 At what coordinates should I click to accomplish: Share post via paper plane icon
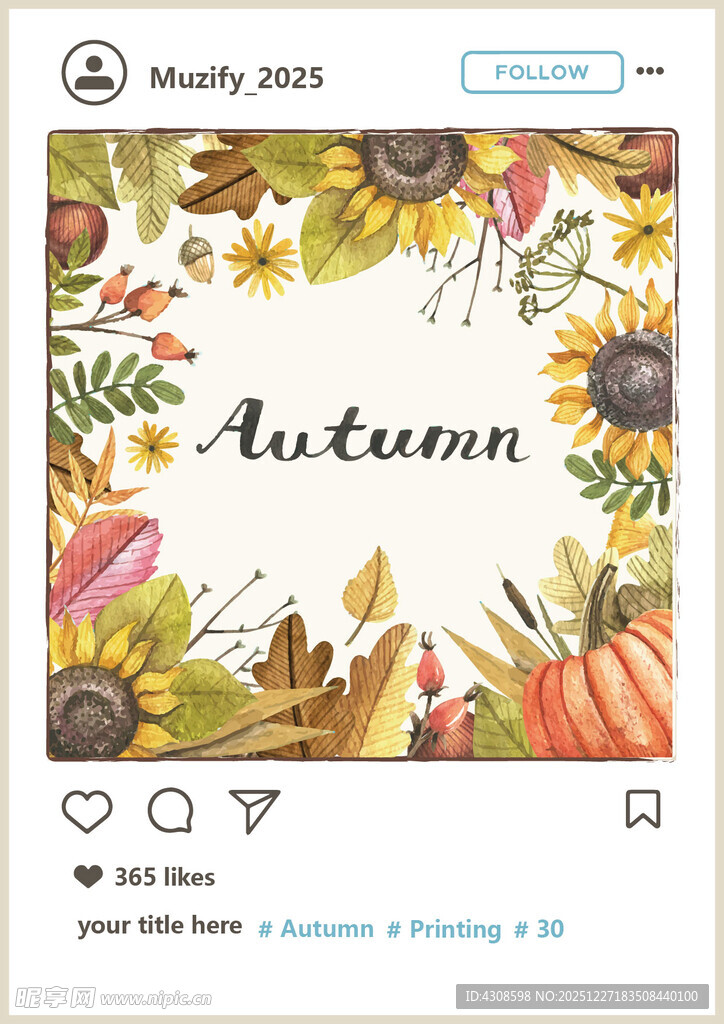pyautogui.click(x=254, y=810)
